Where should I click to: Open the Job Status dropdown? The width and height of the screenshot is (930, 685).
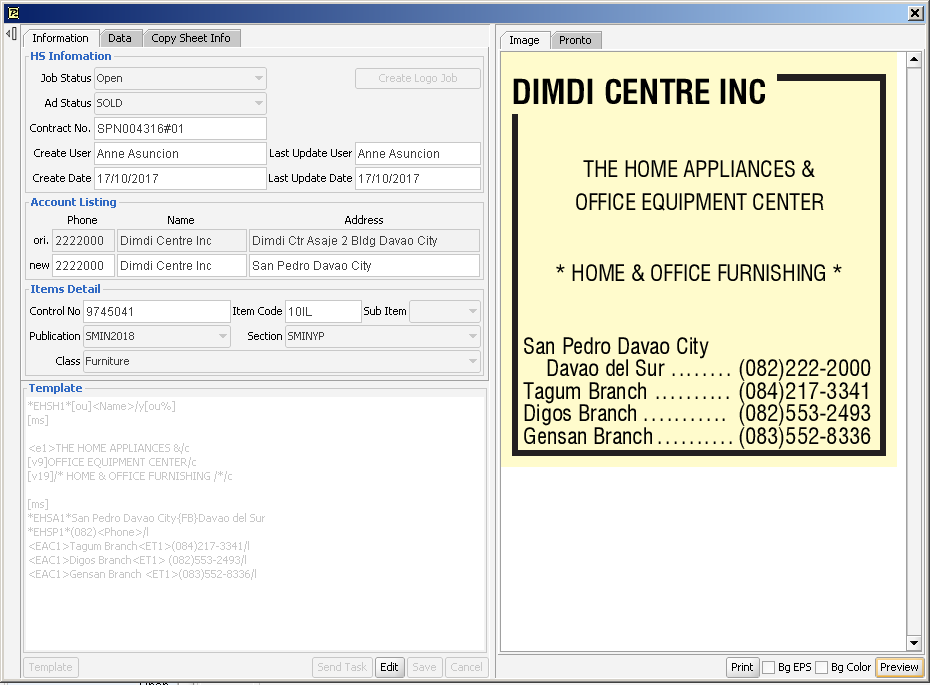point(180,78)
